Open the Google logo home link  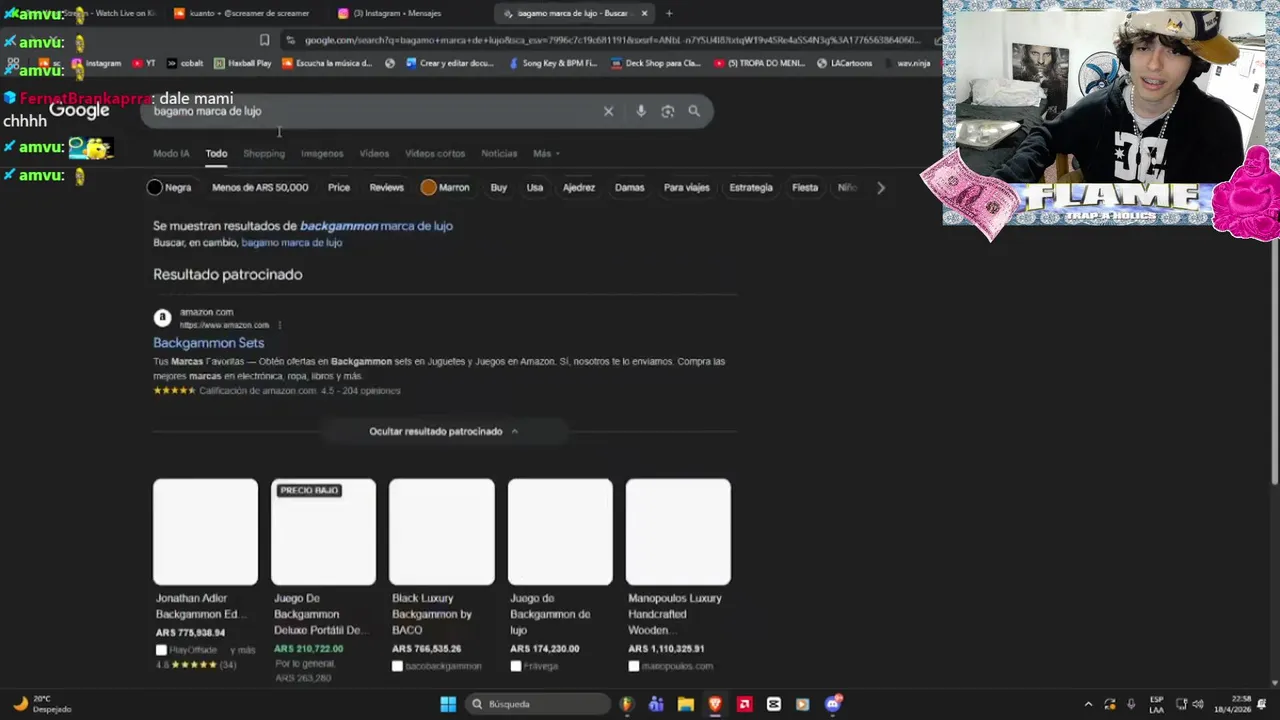pos(79,111)
